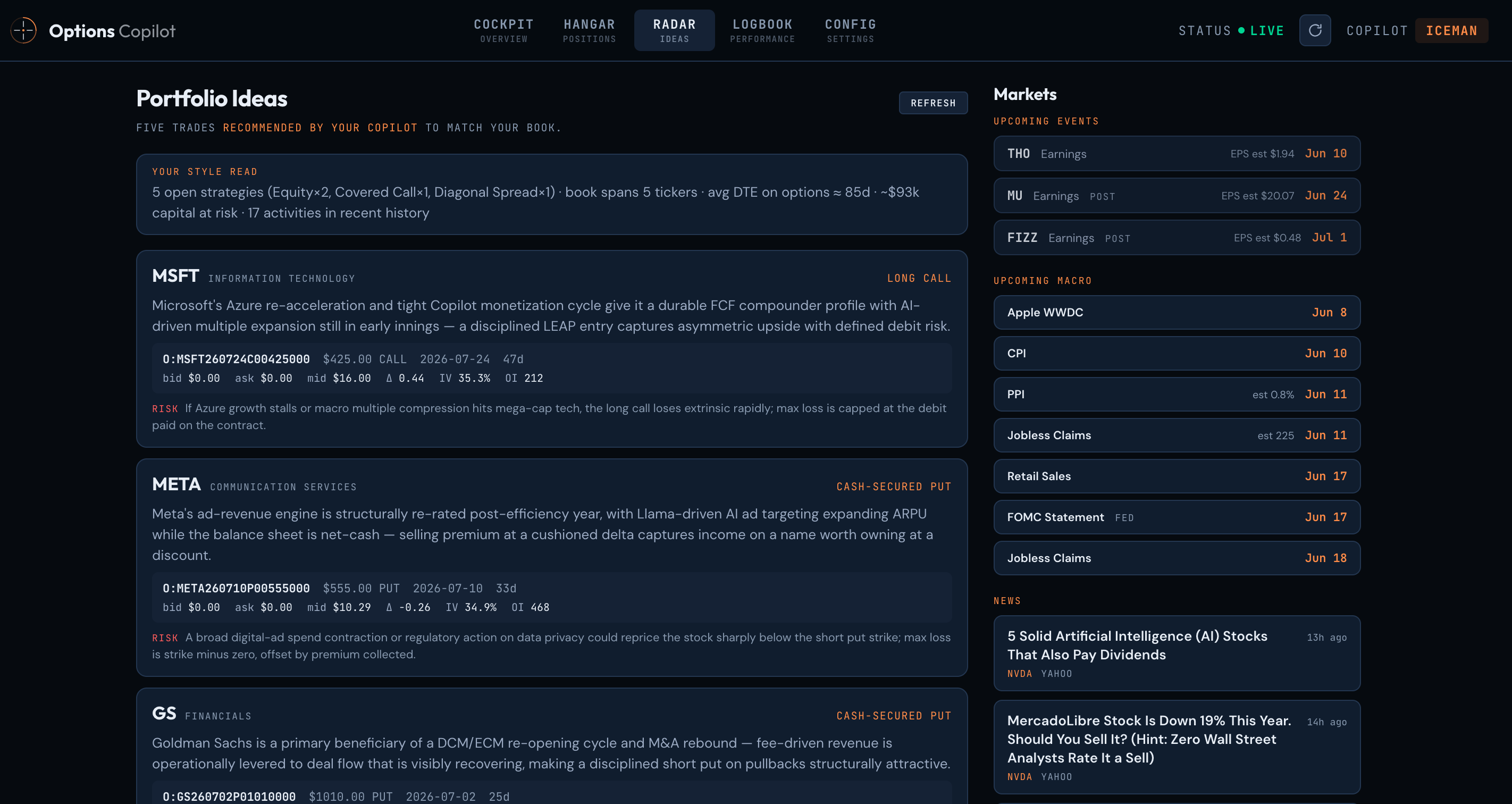Click the Portfolio Ideas heading

[x=211, y=98]
